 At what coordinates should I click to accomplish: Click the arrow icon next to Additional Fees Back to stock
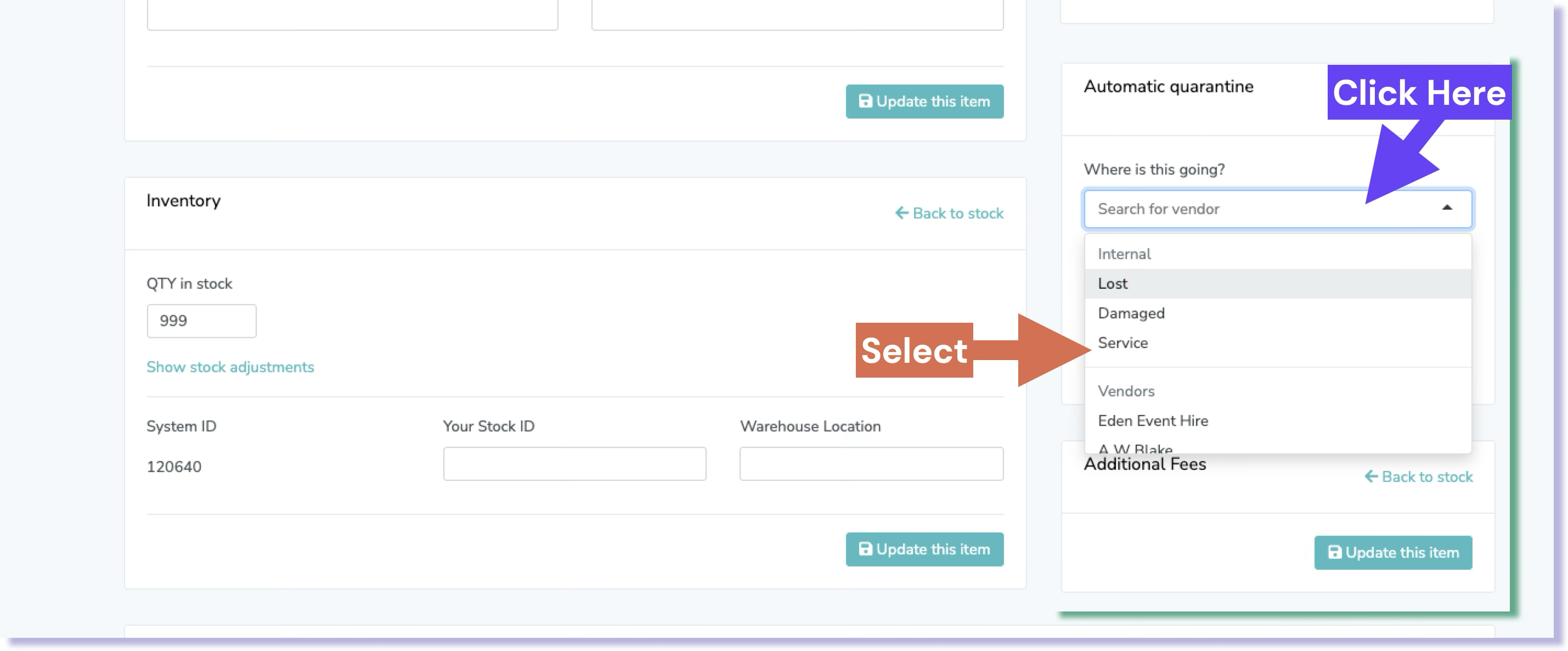pos(1371,477)
